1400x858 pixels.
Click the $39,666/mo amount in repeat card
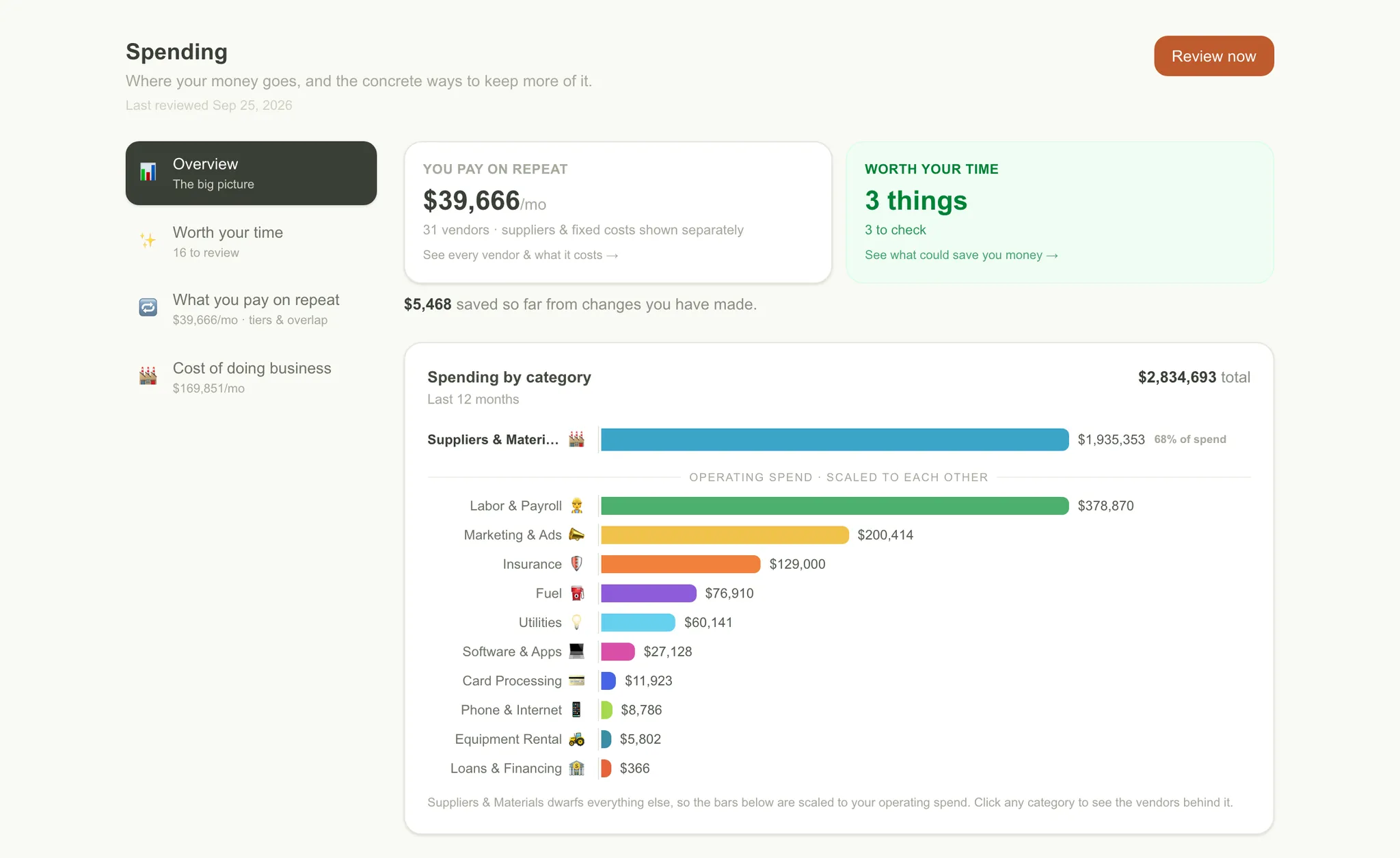pos(484,201)
